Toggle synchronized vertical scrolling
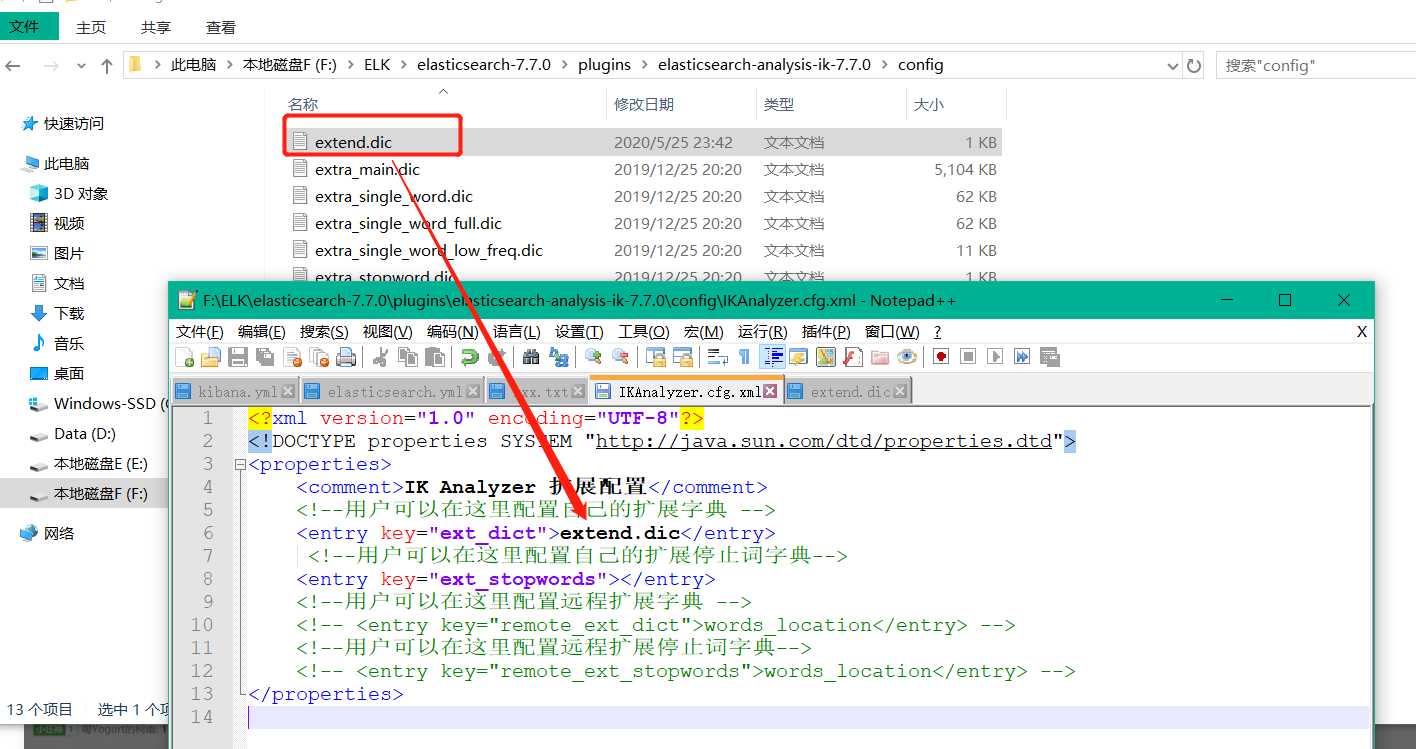The height and width of the screenshot is (749, 1416). point(656,357)
